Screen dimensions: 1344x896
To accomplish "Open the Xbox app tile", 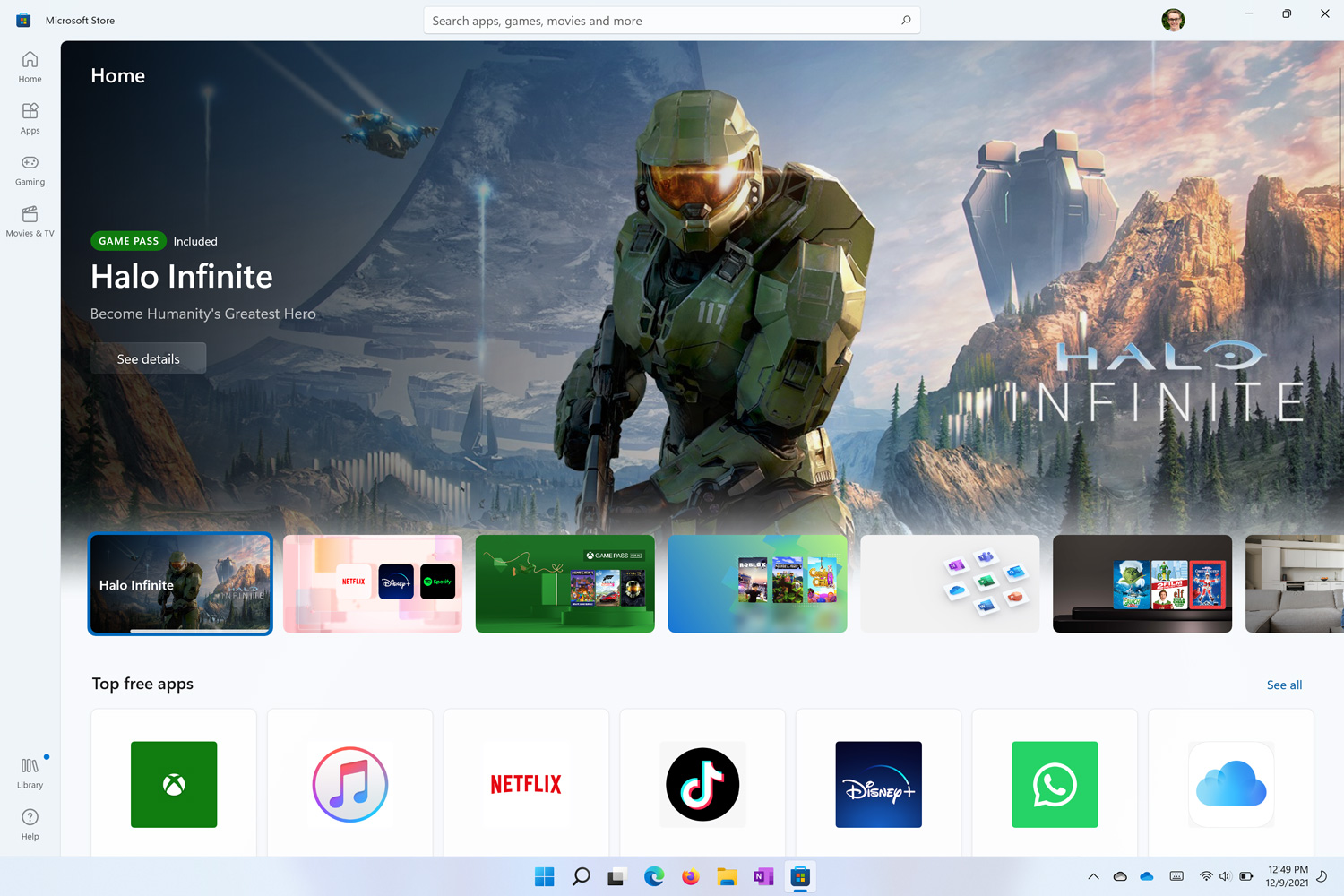I will point(174,784).
